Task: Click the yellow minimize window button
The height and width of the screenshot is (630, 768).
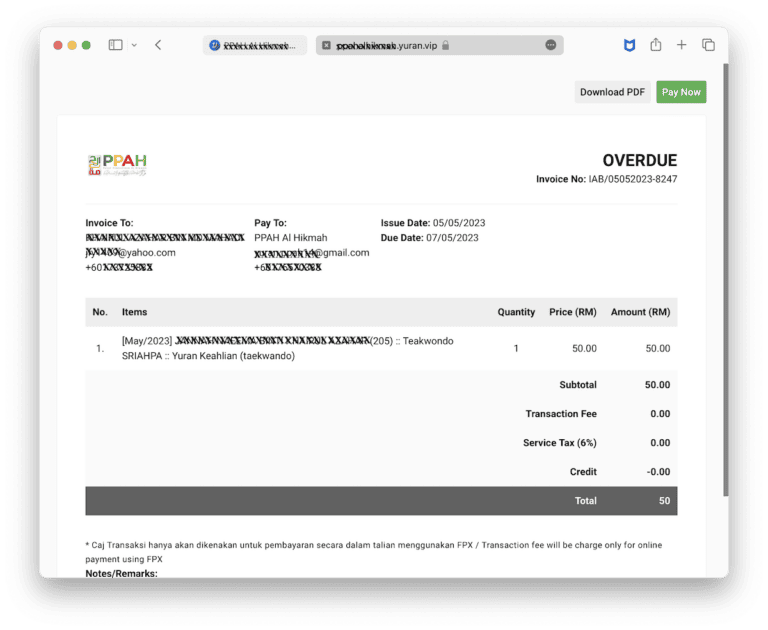Action: pos(72,45)
